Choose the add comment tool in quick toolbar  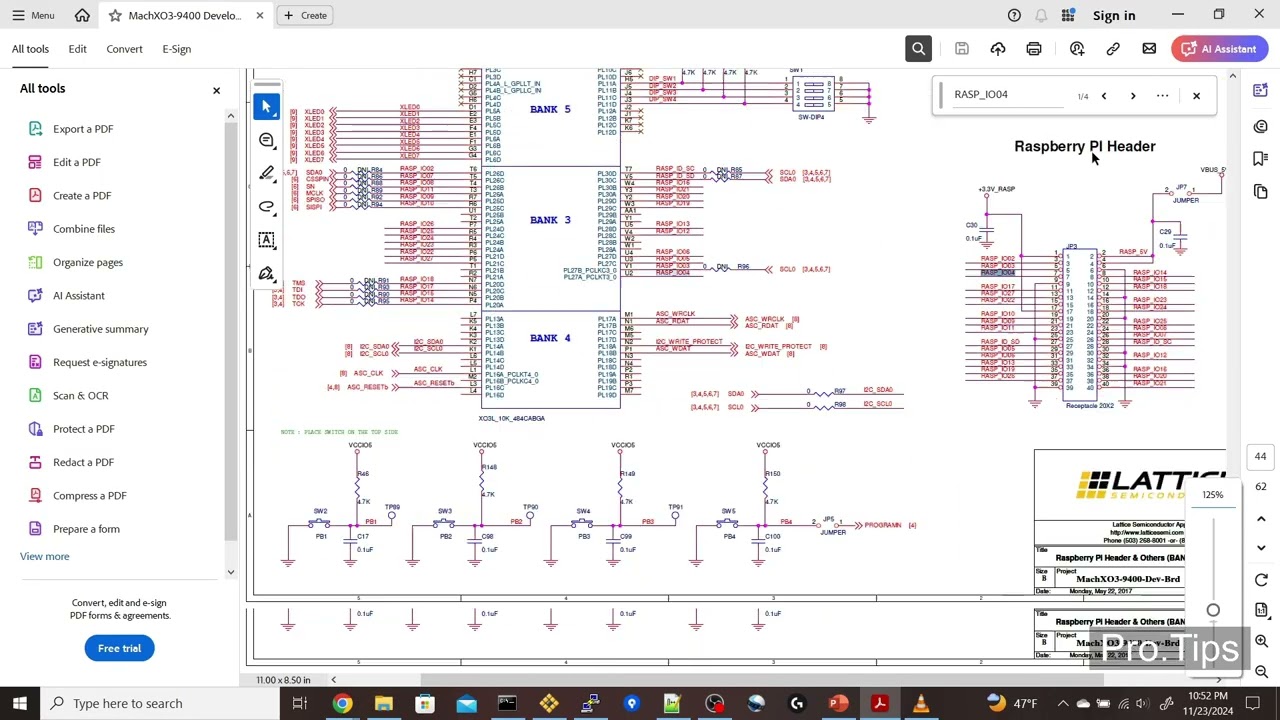[x=266, y=140]
